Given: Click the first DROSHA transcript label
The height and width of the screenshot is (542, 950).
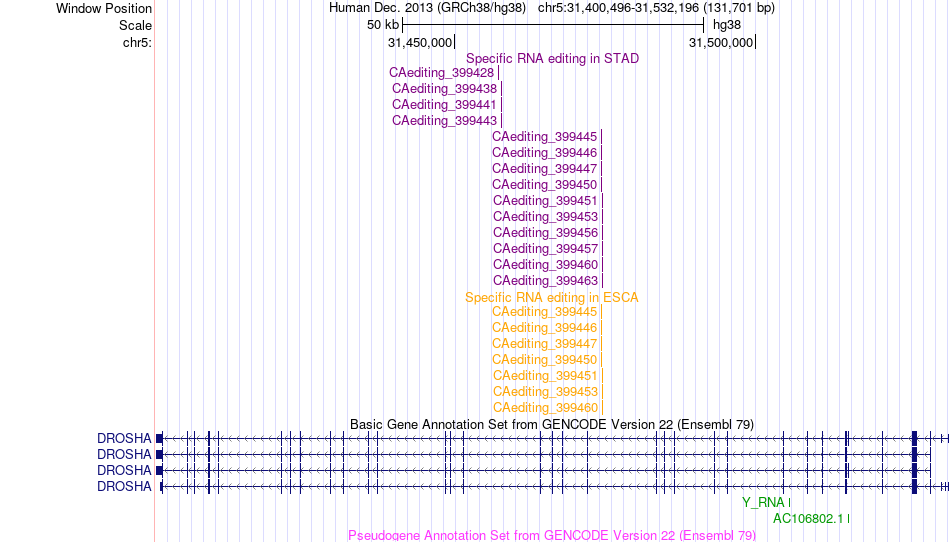Looking at the screenshot, I should (x=124, y=438).
